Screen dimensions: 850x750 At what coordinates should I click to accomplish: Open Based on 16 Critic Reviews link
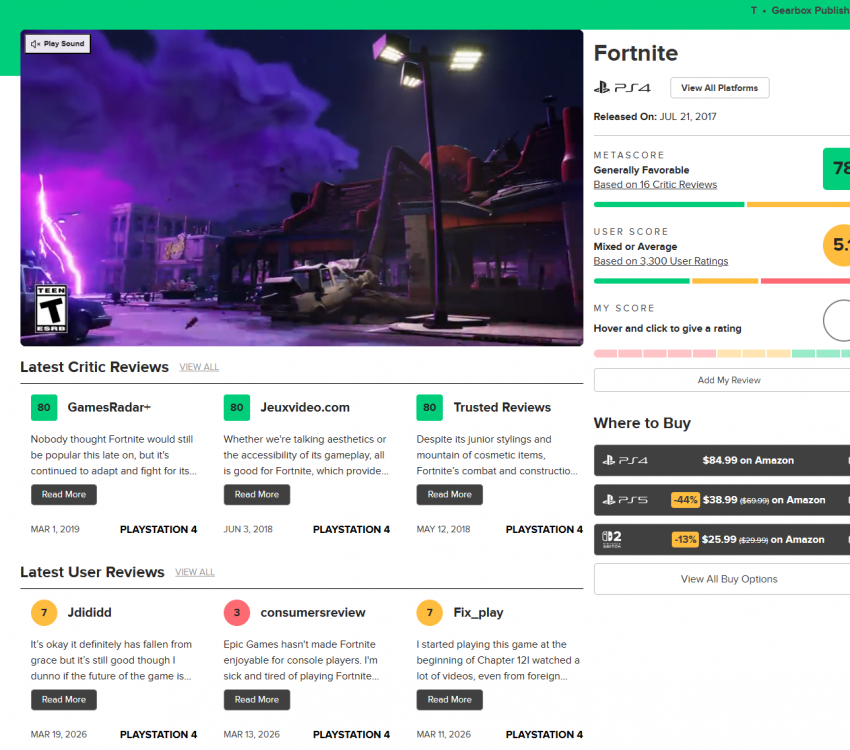tap(655, 185)
